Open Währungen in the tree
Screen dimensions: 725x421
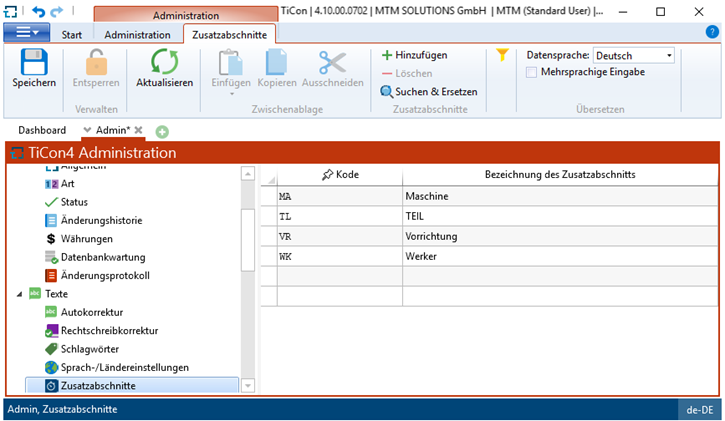click(x=86, y=239)
